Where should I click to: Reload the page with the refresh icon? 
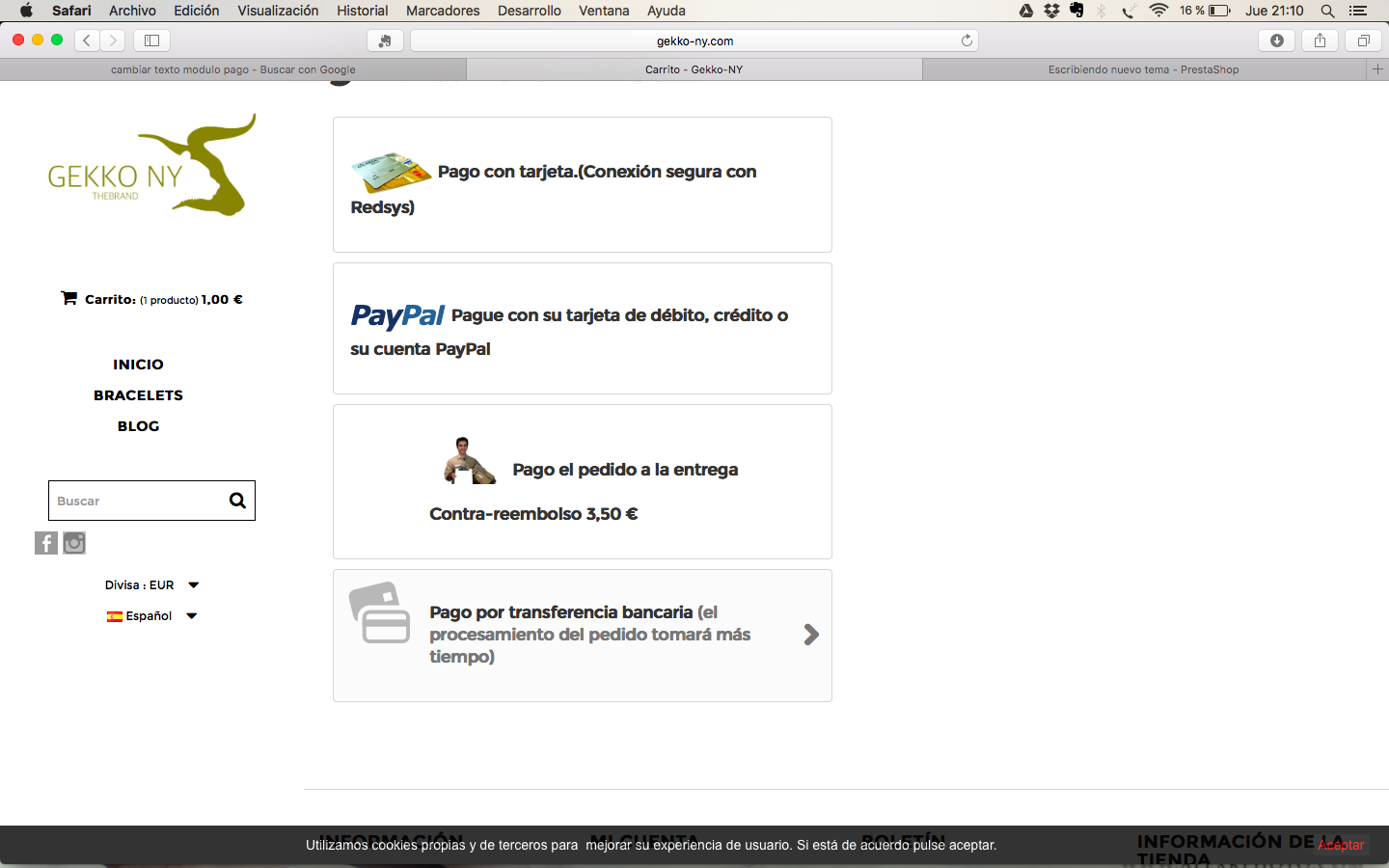(x=967, y=41)
